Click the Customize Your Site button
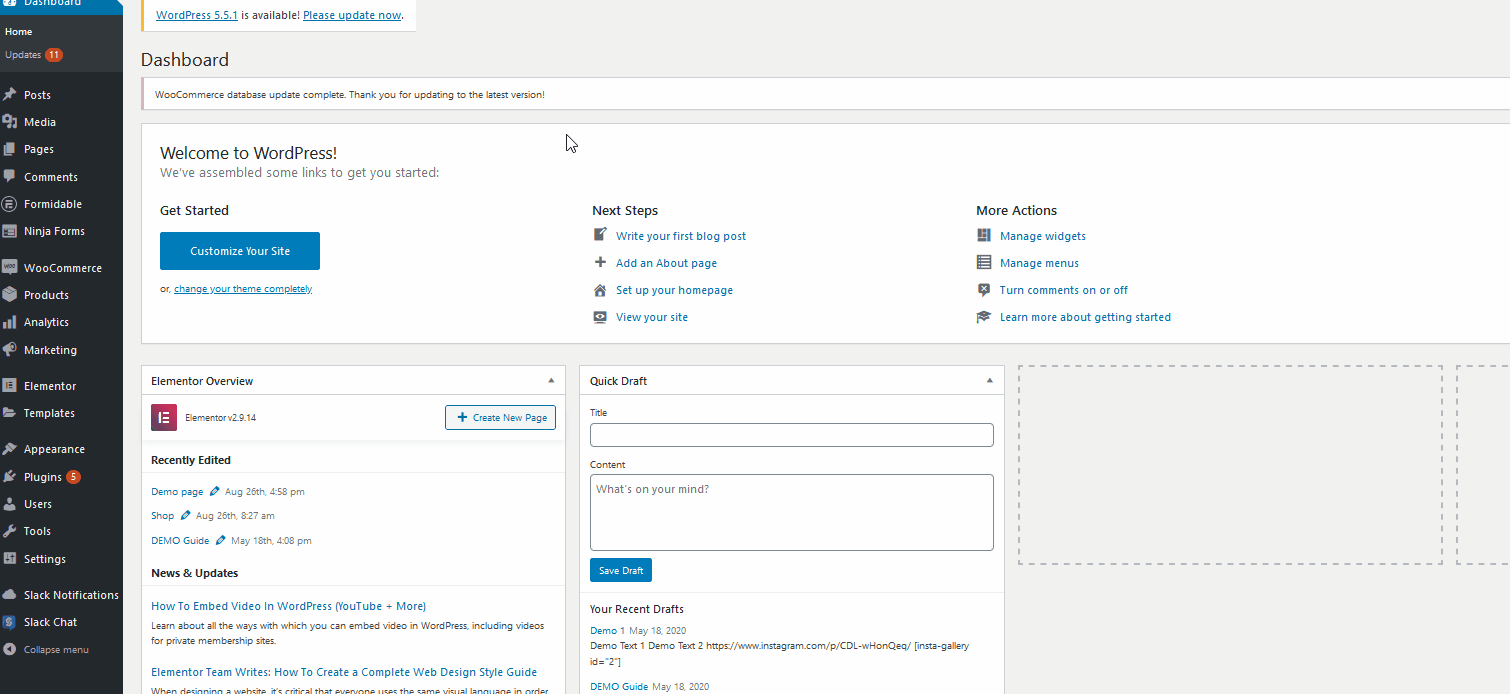 (240, 251)
